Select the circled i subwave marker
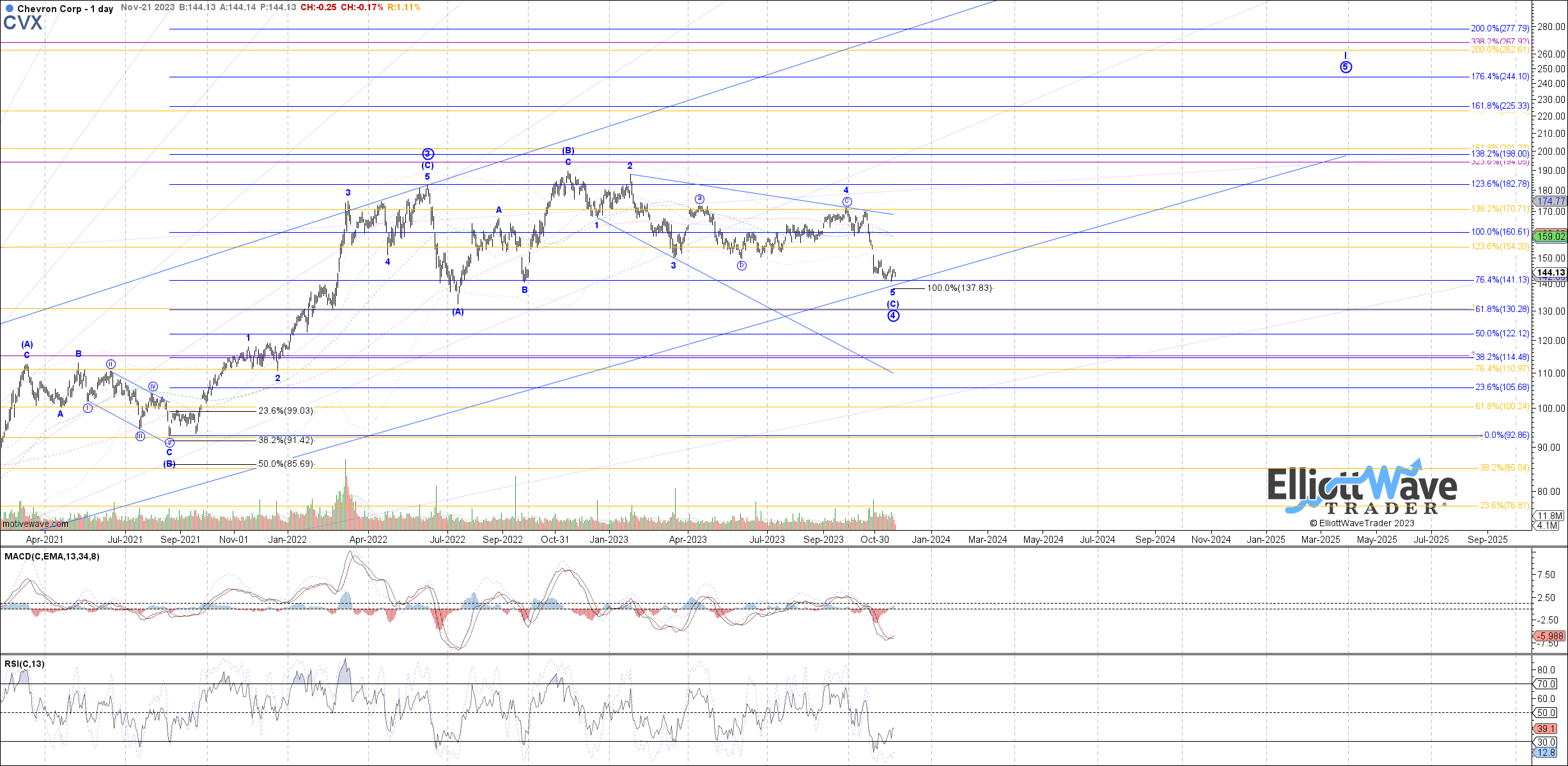Viewport: 1568px width, 766px height. click(x=88, y=408)
